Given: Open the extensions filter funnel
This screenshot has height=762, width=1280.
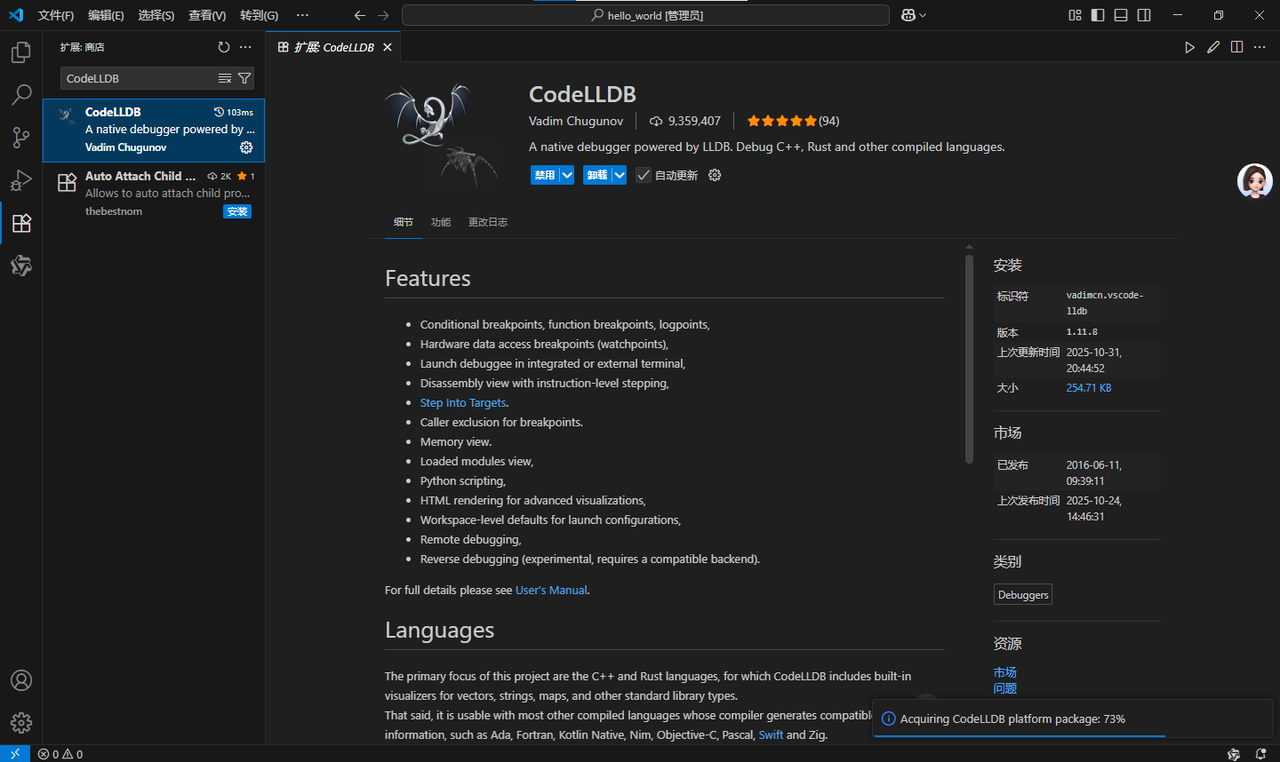Looking at the screenshot, I should click(244, 78).
